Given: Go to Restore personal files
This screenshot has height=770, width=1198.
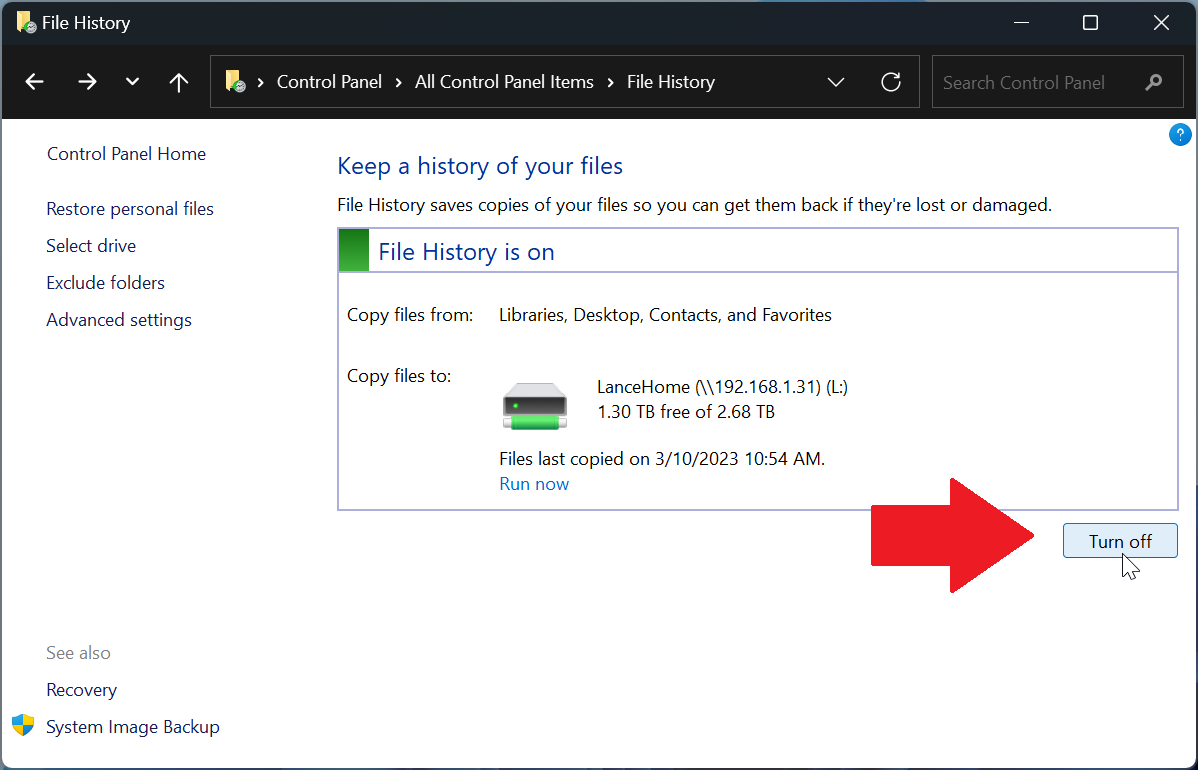Looking at the screenshot, I should tap(129, 208).
